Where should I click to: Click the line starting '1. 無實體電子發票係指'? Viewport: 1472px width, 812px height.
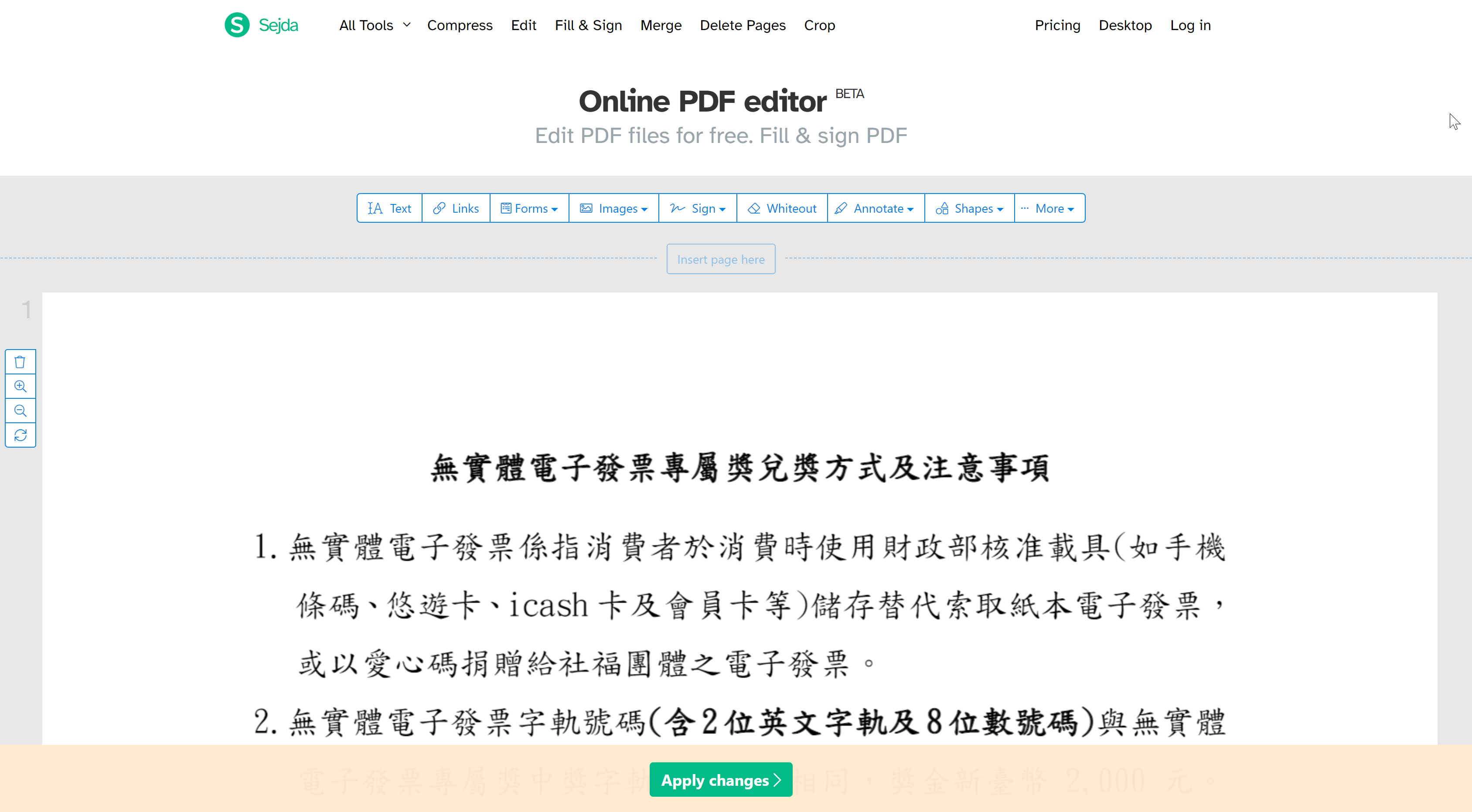click(x=740, y=547)
